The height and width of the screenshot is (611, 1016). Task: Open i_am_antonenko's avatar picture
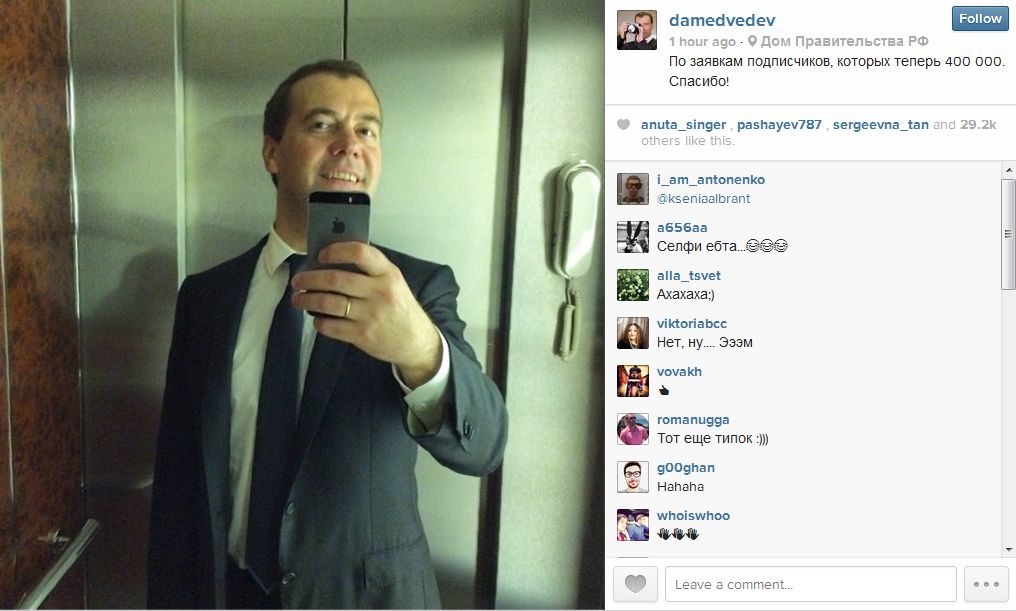632,189
